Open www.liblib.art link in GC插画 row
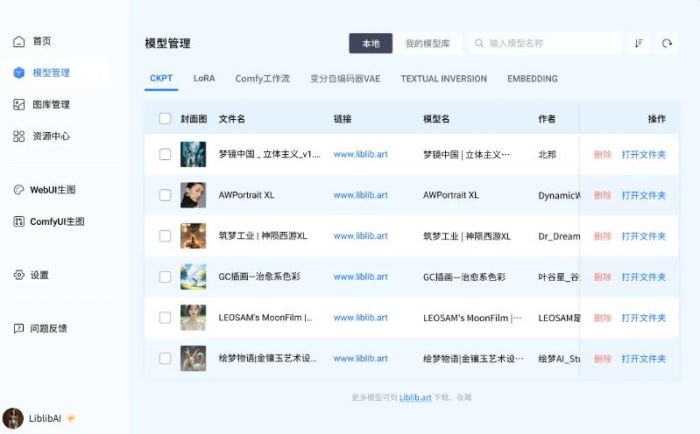 [361, 277]
